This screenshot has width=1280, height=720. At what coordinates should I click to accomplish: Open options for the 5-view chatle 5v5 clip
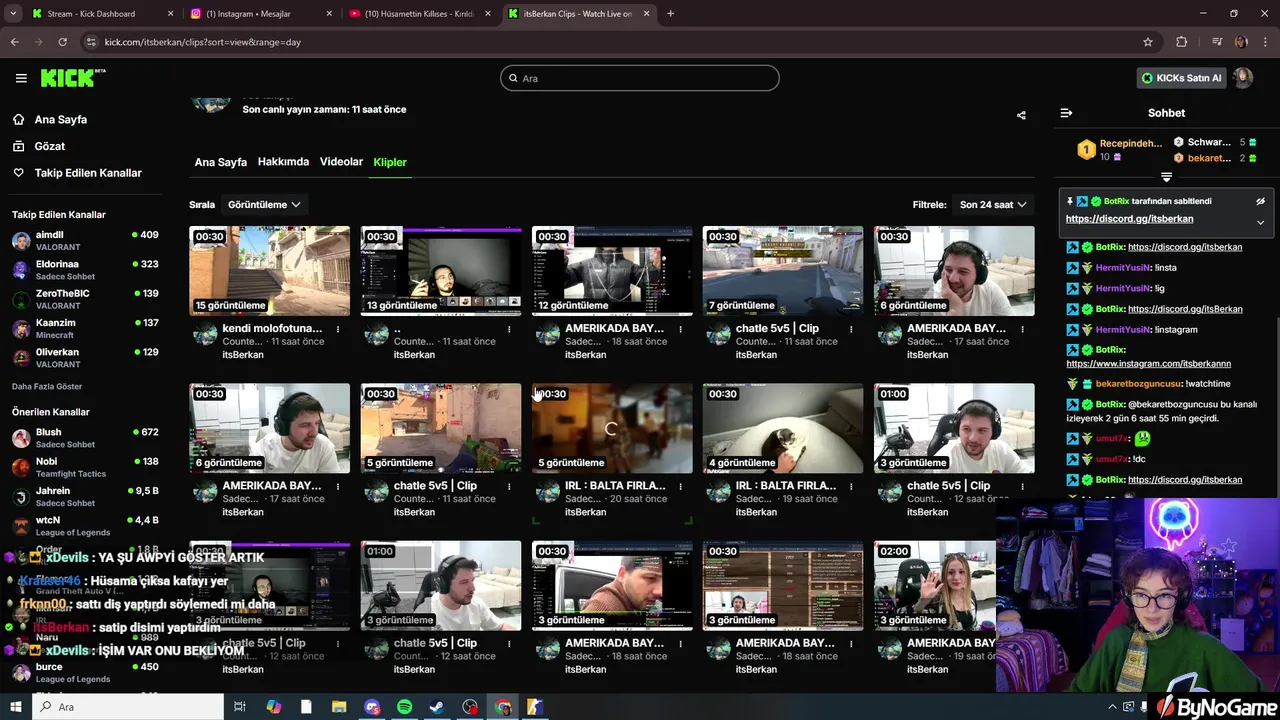[x=509, y=486]
